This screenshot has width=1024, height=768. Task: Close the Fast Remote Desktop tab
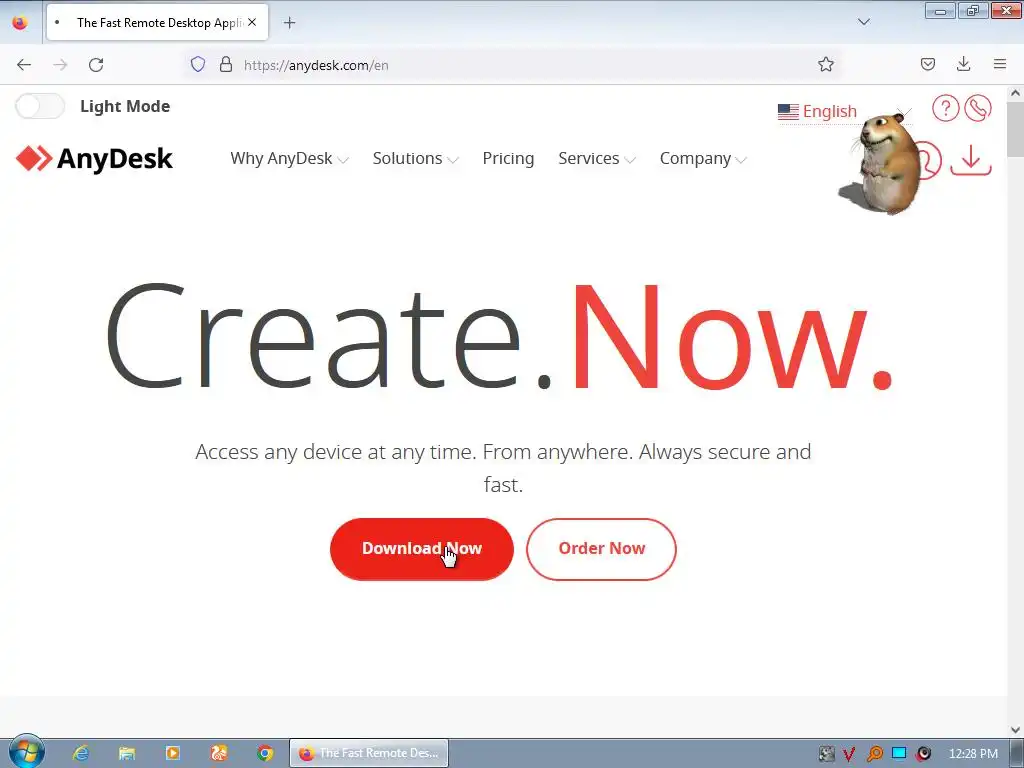pos(252,22)
